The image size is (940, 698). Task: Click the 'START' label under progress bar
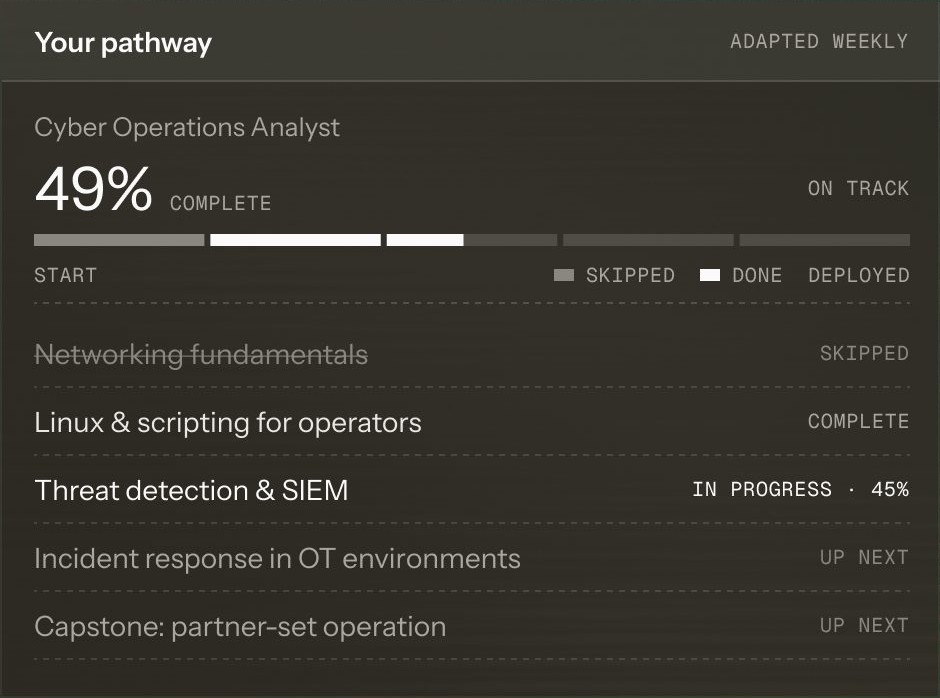(65, 275)
